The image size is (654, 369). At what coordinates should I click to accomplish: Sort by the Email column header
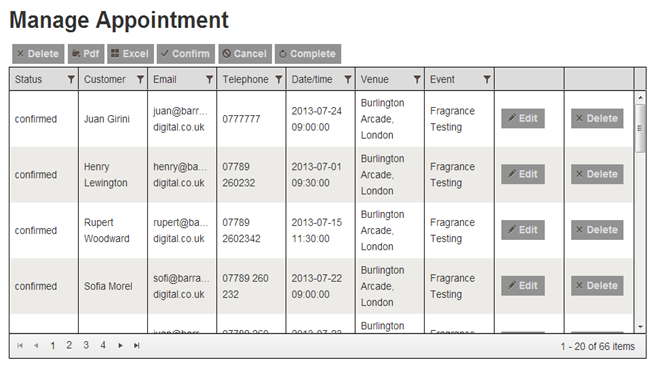(x=165, y=79)
